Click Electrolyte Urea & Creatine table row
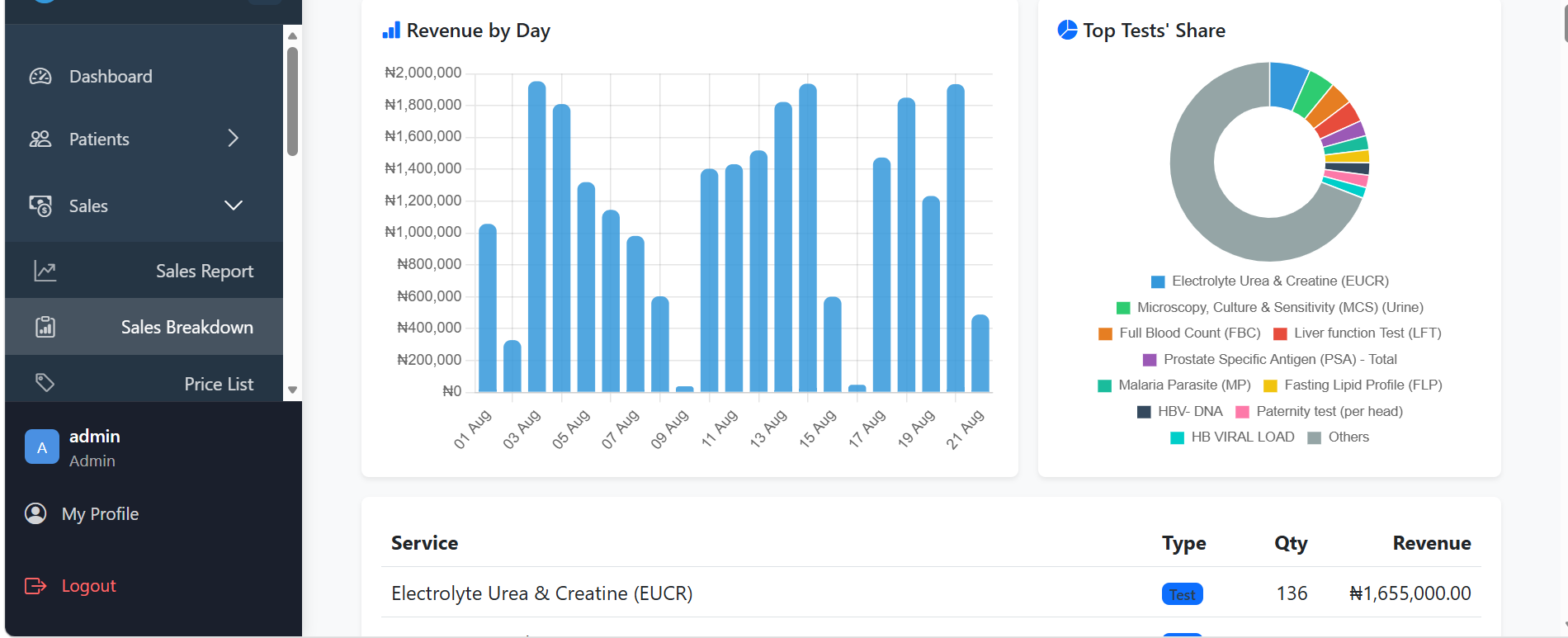Viewport: 1568px width, 638px height. [931, 593]
